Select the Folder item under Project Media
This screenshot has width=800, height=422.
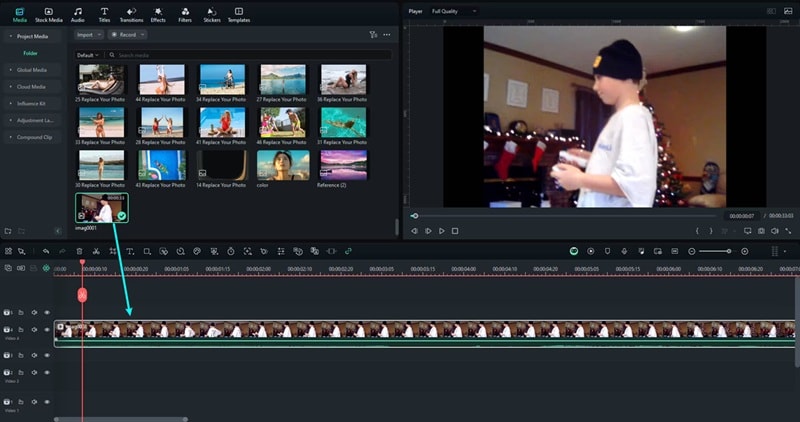tap(30, 53)
